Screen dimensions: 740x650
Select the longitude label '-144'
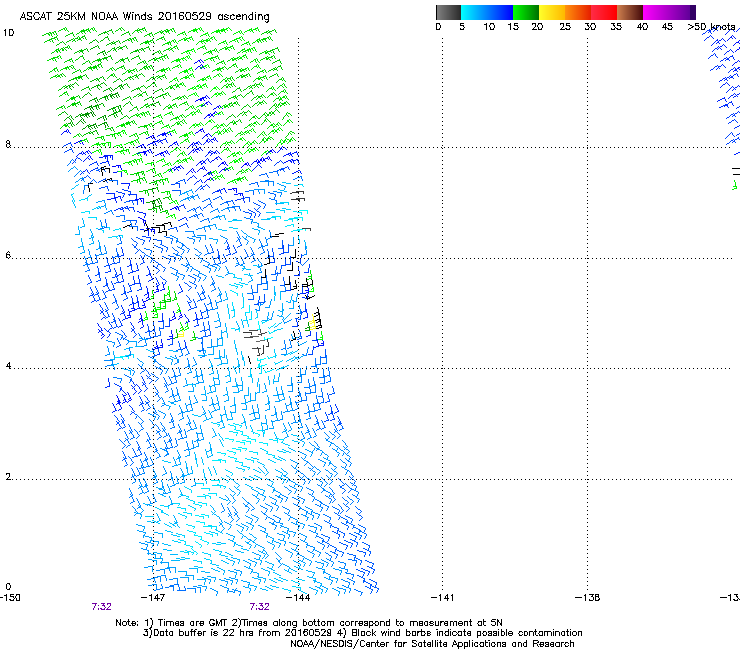[298, 598]
